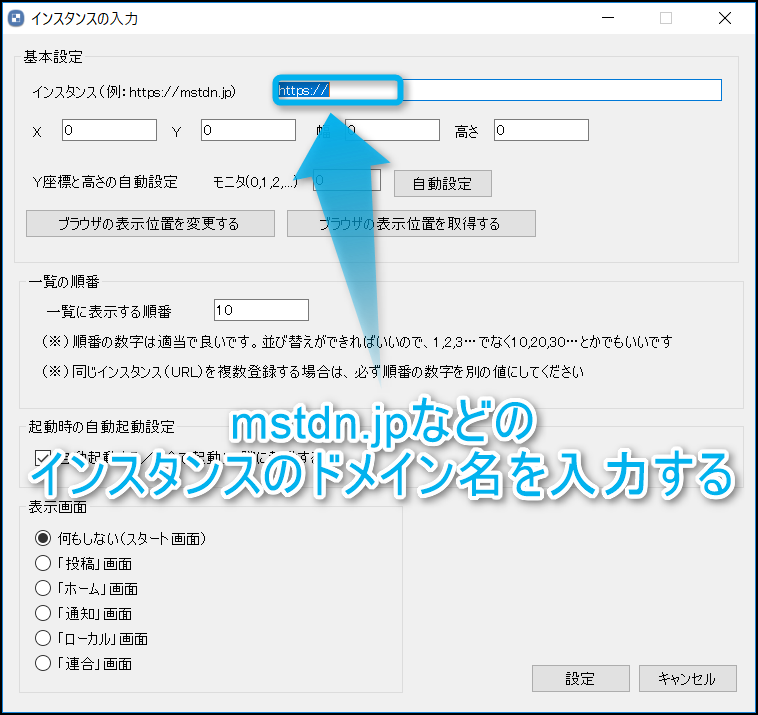Click ブラウザの表示位置を変更する button

pyautogui.click(x=147, y=223)
